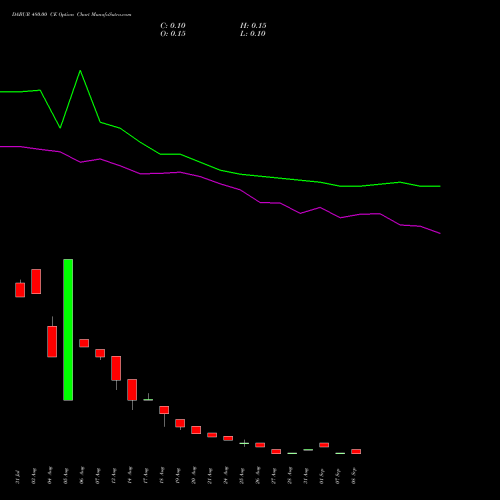This screenshot has height=500, width=500.
Task: Click the "08 Sep" axis date label
Action: click(x=354, y=475)
